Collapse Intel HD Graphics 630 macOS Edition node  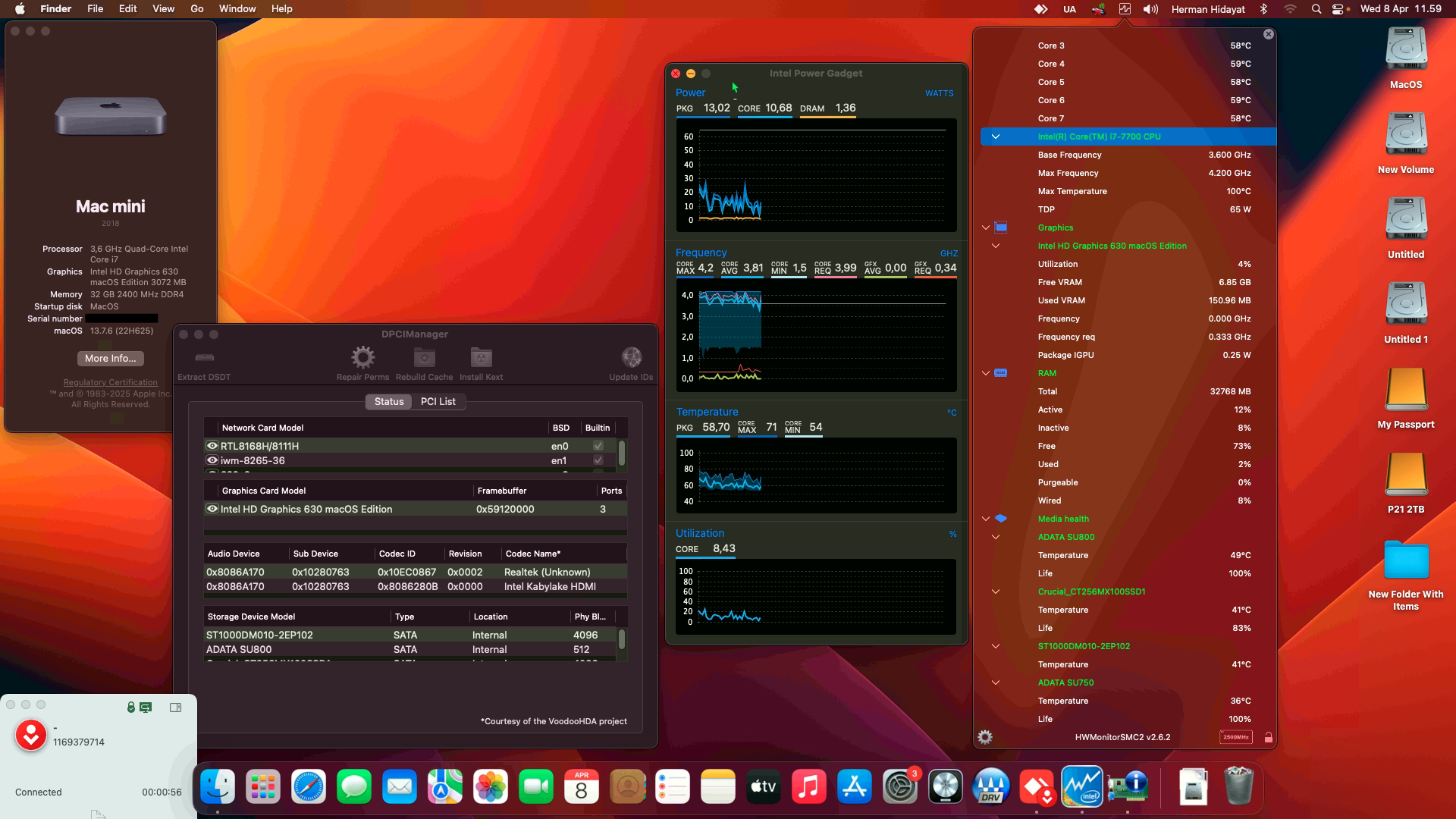996,246
